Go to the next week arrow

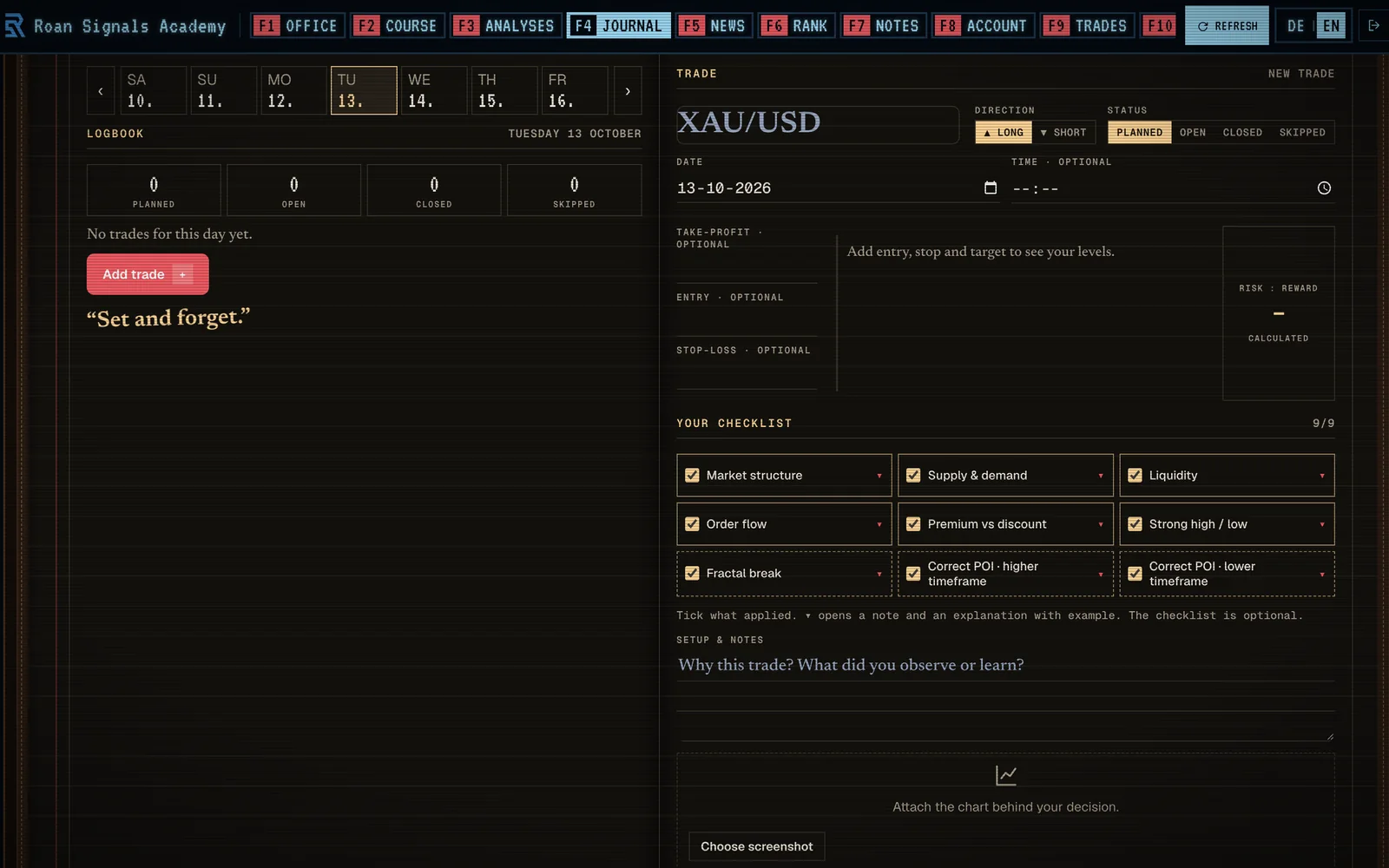(x=628, y=90)
